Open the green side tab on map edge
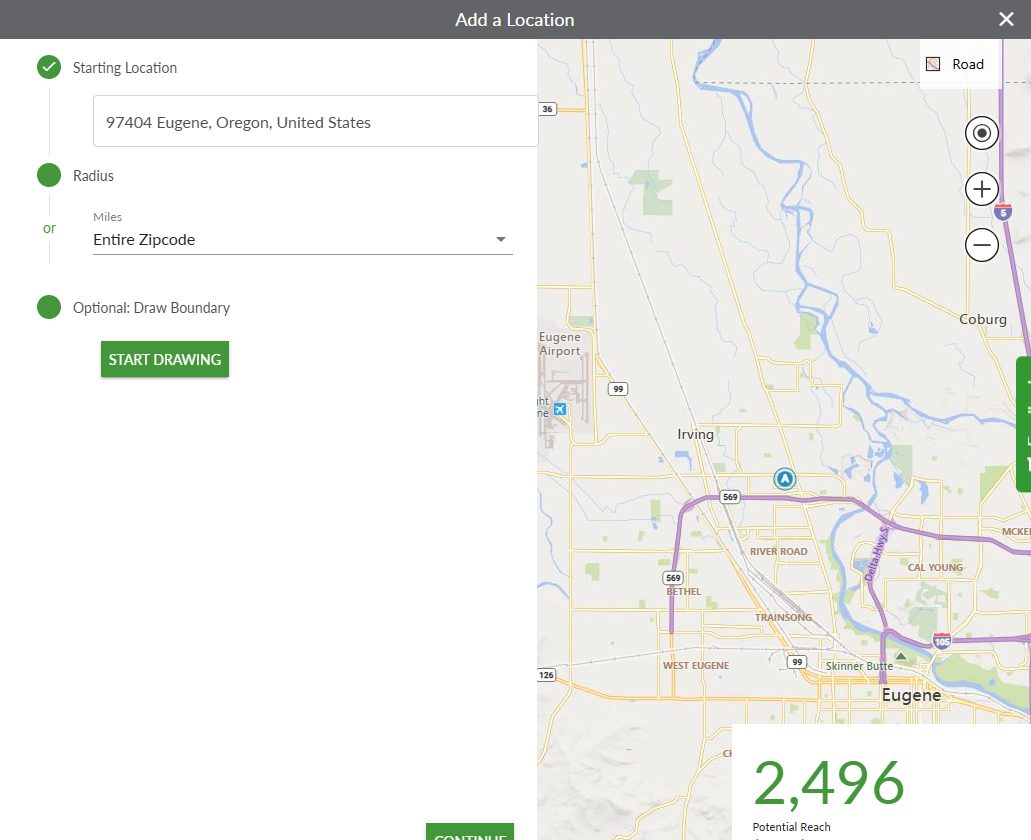Screen dimensions: 1031x840 1023,424
